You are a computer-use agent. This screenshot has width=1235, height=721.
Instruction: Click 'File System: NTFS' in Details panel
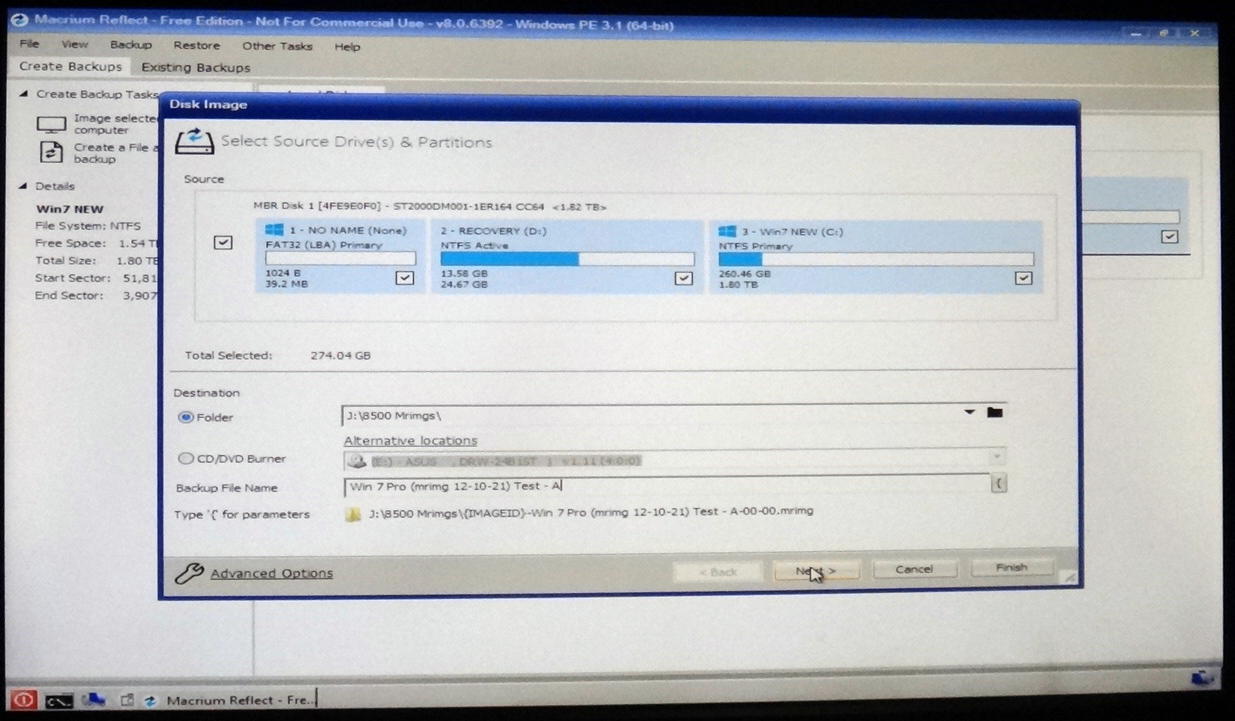[x=88, y=226]
